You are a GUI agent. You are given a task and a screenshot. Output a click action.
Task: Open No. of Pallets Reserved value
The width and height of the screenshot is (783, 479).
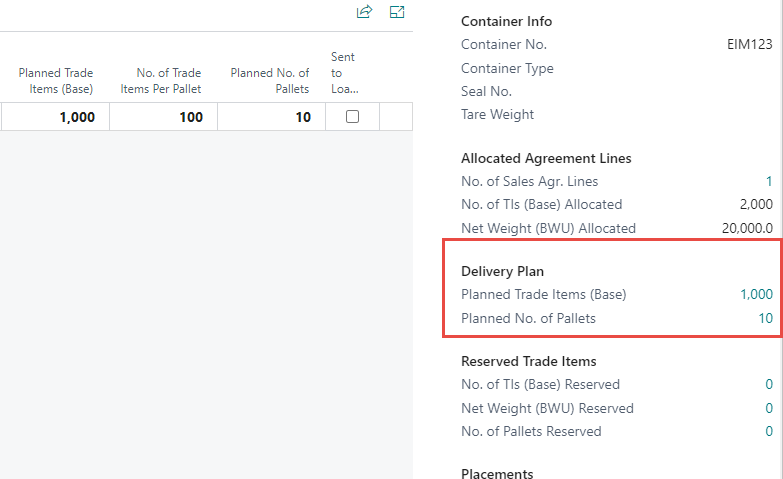click(768, 431)
